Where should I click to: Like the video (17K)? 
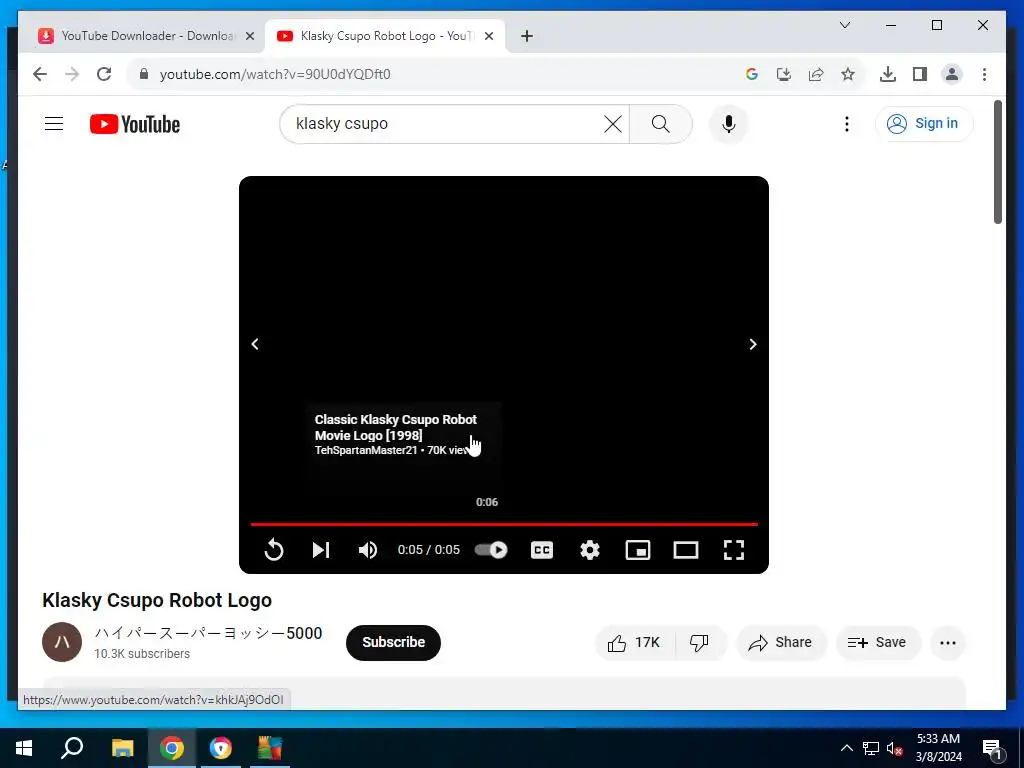[634, 643]
